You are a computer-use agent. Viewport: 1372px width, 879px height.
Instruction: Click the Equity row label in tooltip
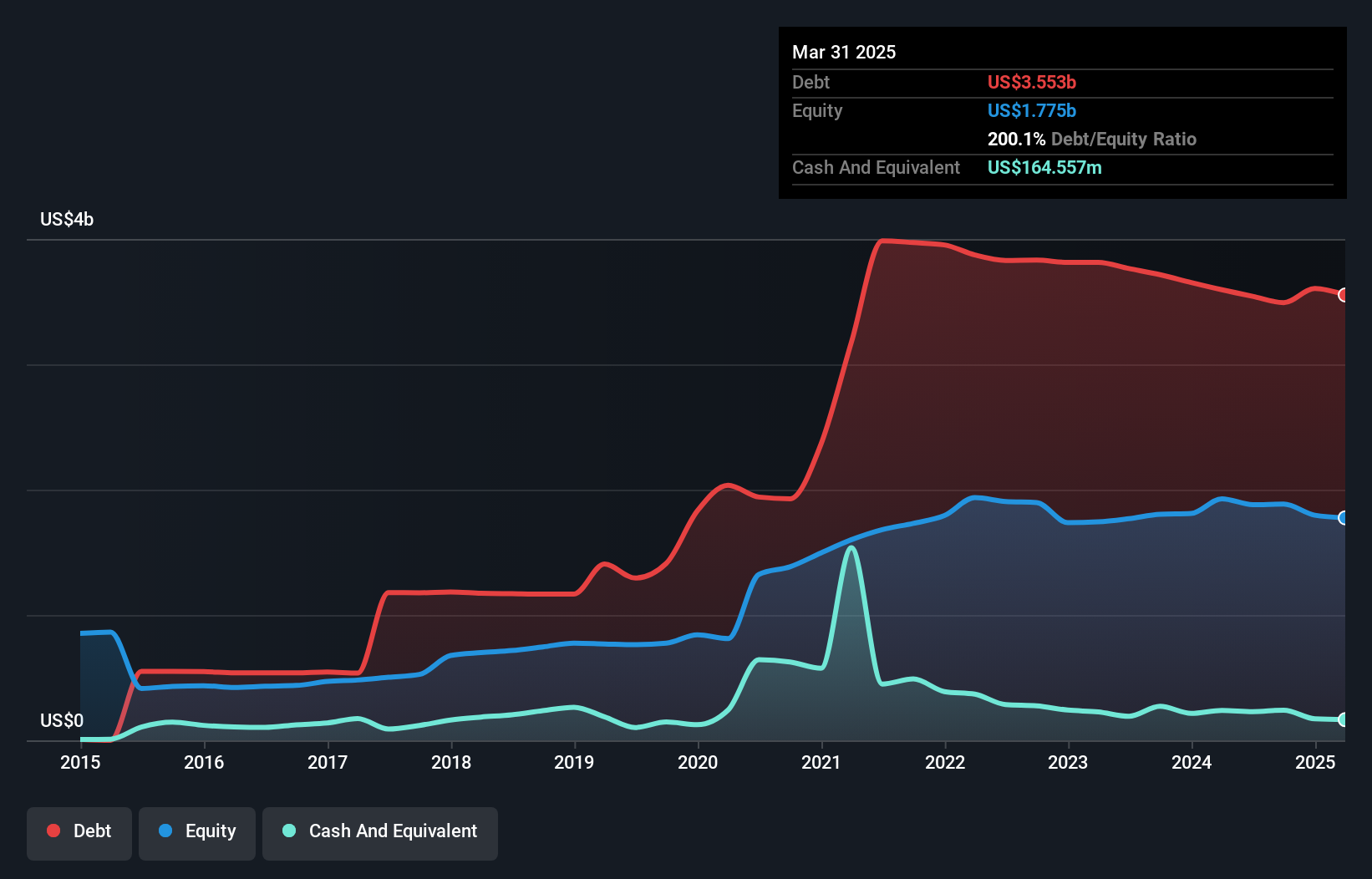click(817, 110)
